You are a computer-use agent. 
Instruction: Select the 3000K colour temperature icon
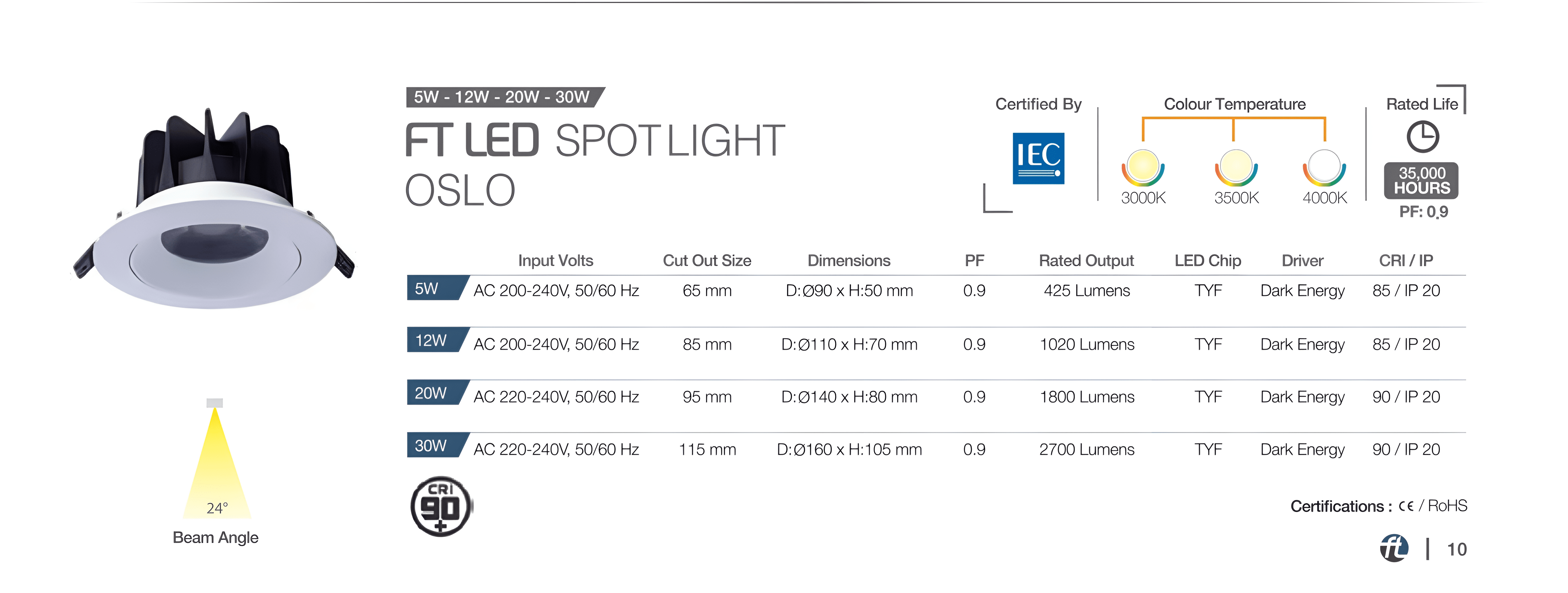point(1143,167)
